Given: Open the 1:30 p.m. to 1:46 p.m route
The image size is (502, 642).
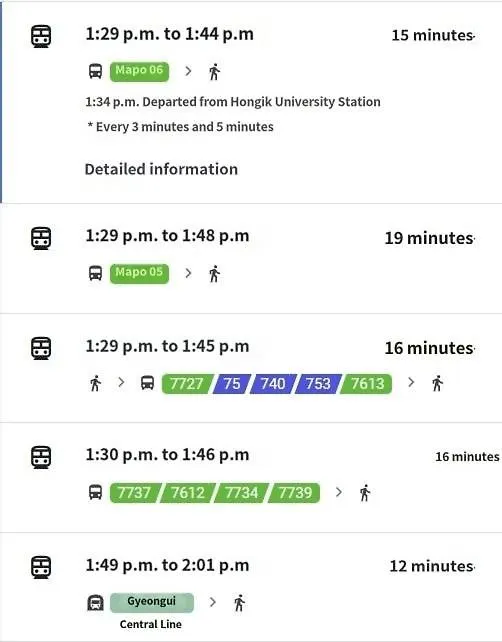Looking at the screenshot, I should click(x=251, y=477).
